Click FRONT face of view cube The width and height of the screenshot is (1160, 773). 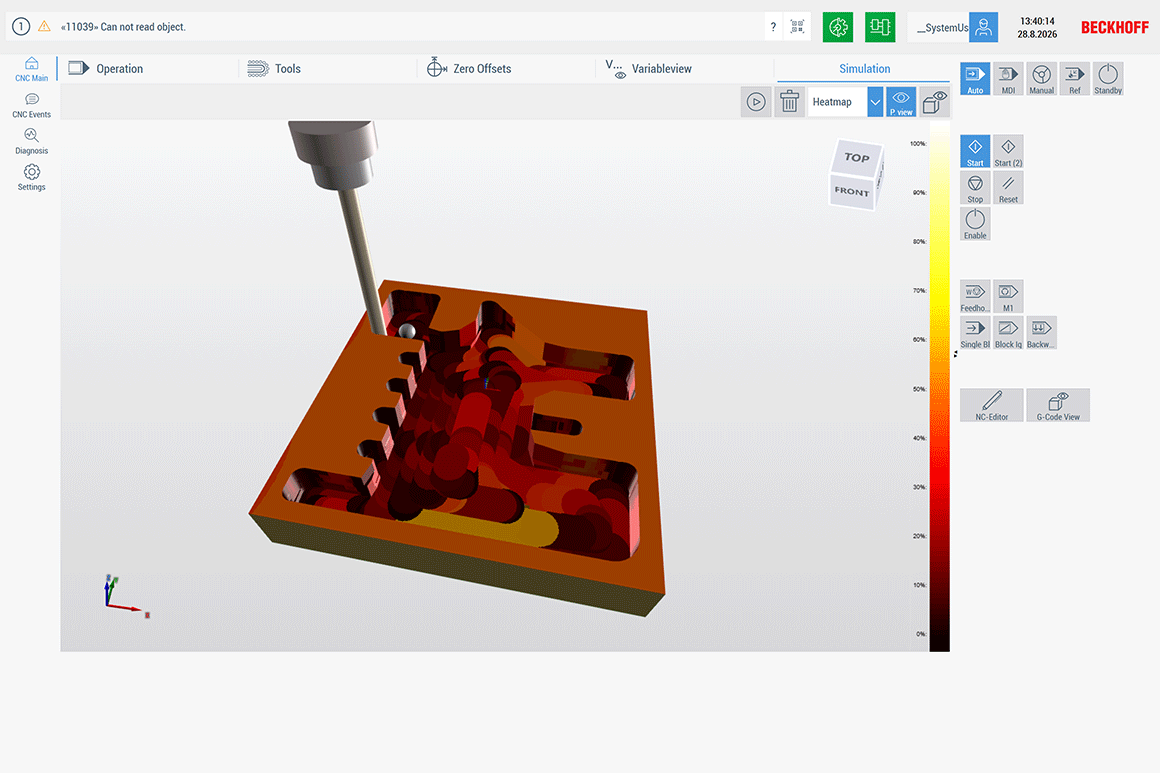[x=852, y=192]
